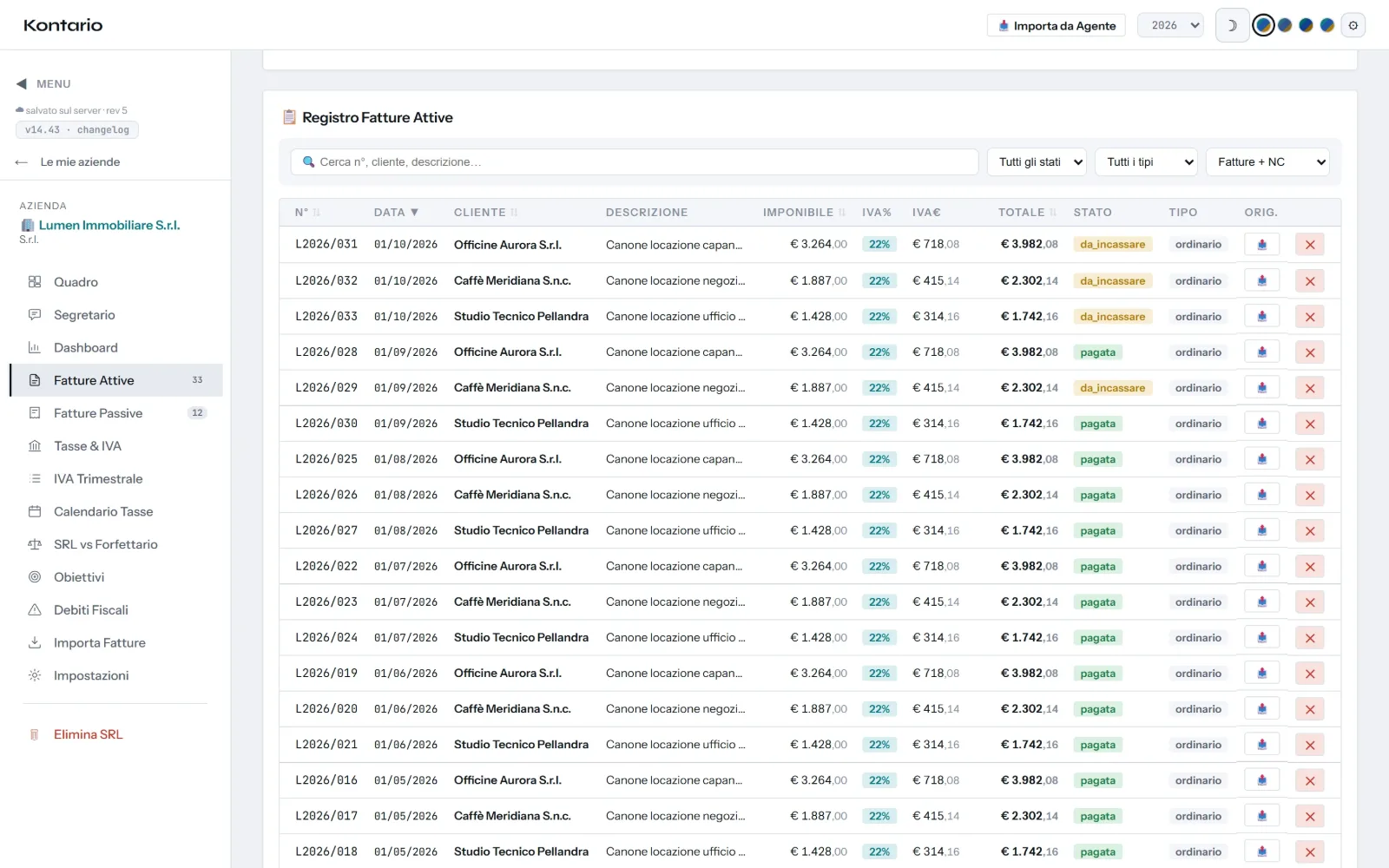This screenshot has height=868, width=1389.
Task: Open the settings gear in the top bar
Action: coord(1353,25)
